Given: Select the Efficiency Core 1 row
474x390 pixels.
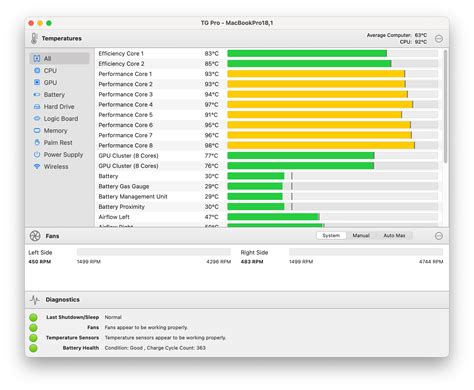Looking at the screenshot, I should pos(268,54).
